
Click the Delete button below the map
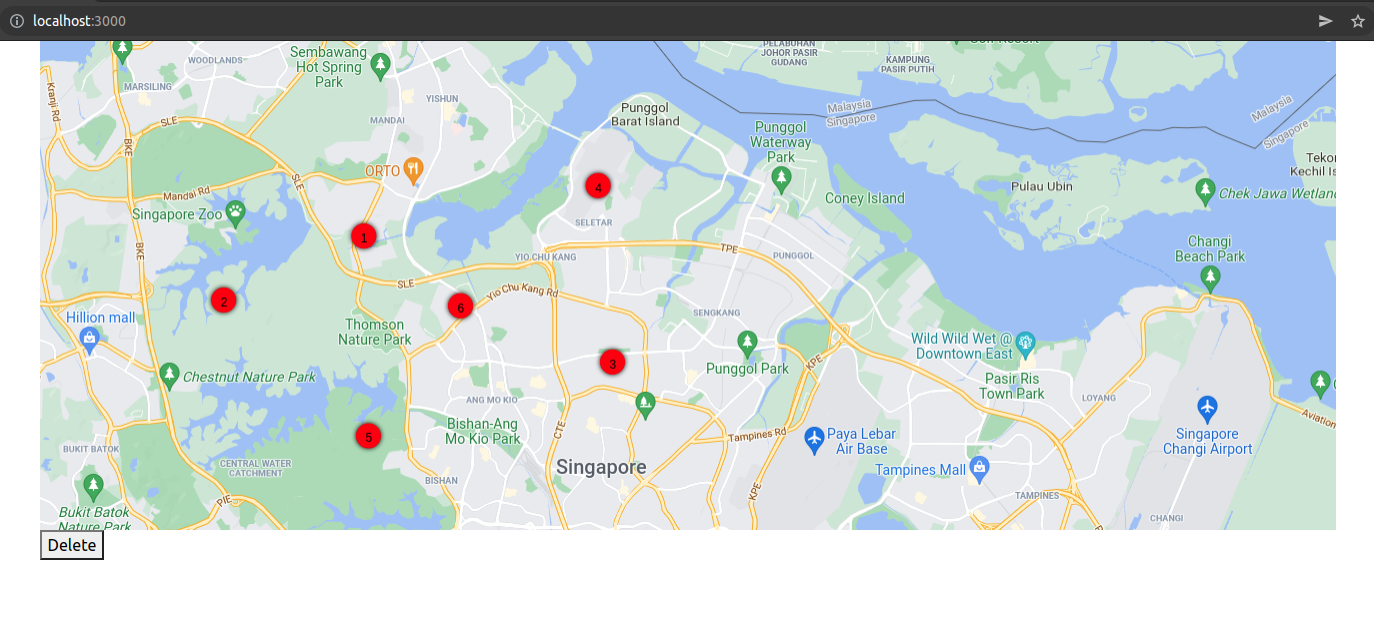pyautogui.click(x=72, y=545)
